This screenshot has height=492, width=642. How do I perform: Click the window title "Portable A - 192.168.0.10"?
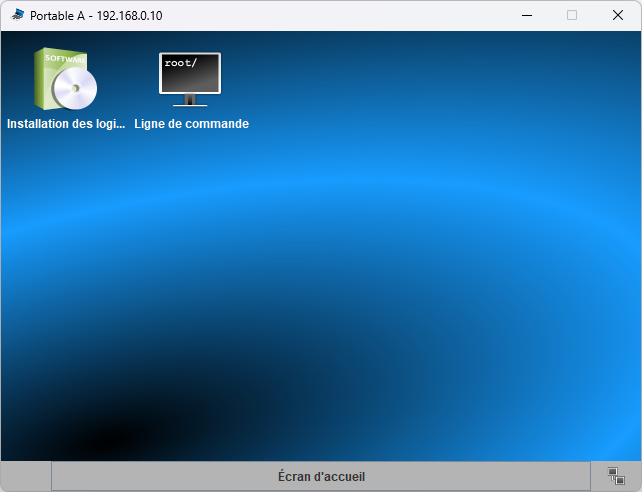click(x=97, y=16)
